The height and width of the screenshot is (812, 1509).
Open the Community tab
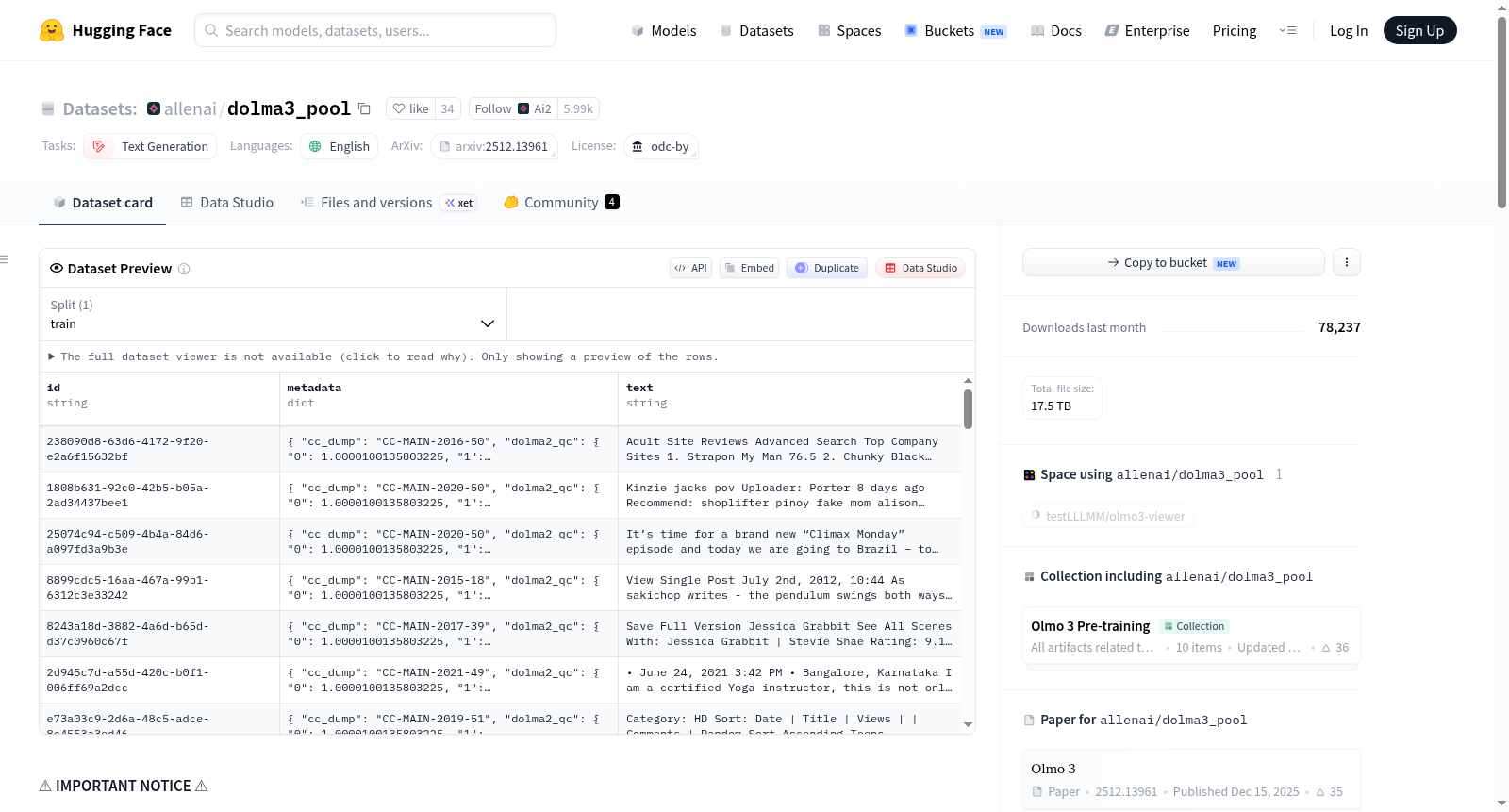[x=561, y=203]
